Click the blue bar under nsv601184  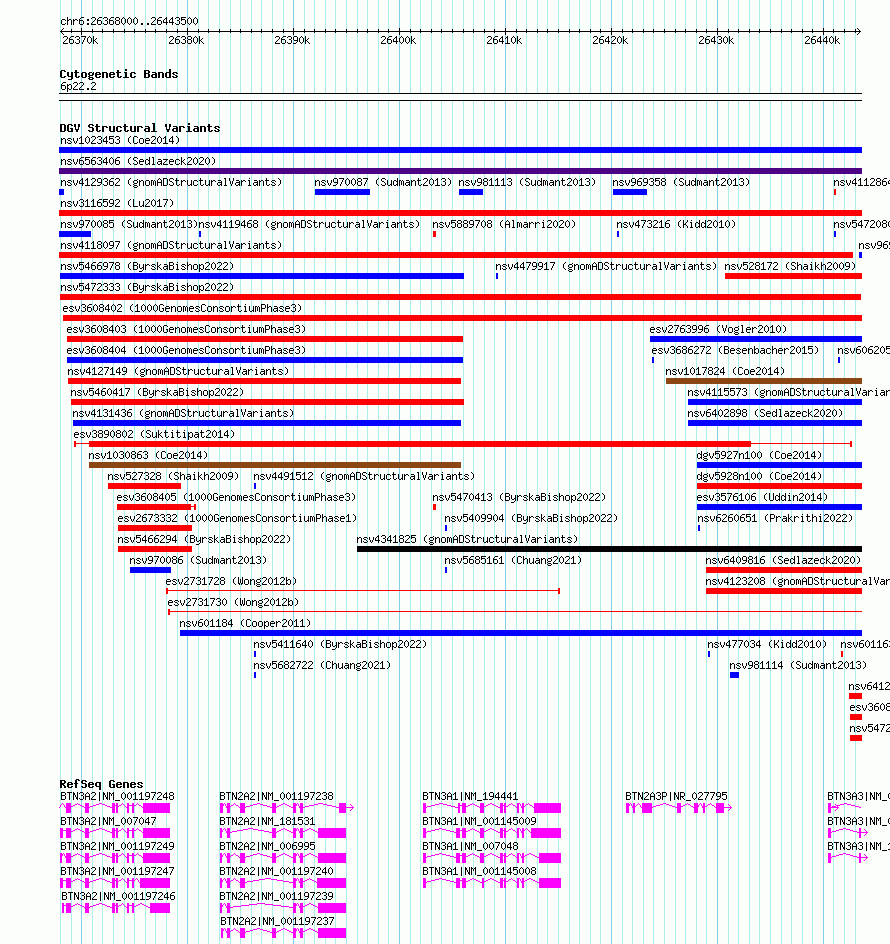[x=521, y=633]
